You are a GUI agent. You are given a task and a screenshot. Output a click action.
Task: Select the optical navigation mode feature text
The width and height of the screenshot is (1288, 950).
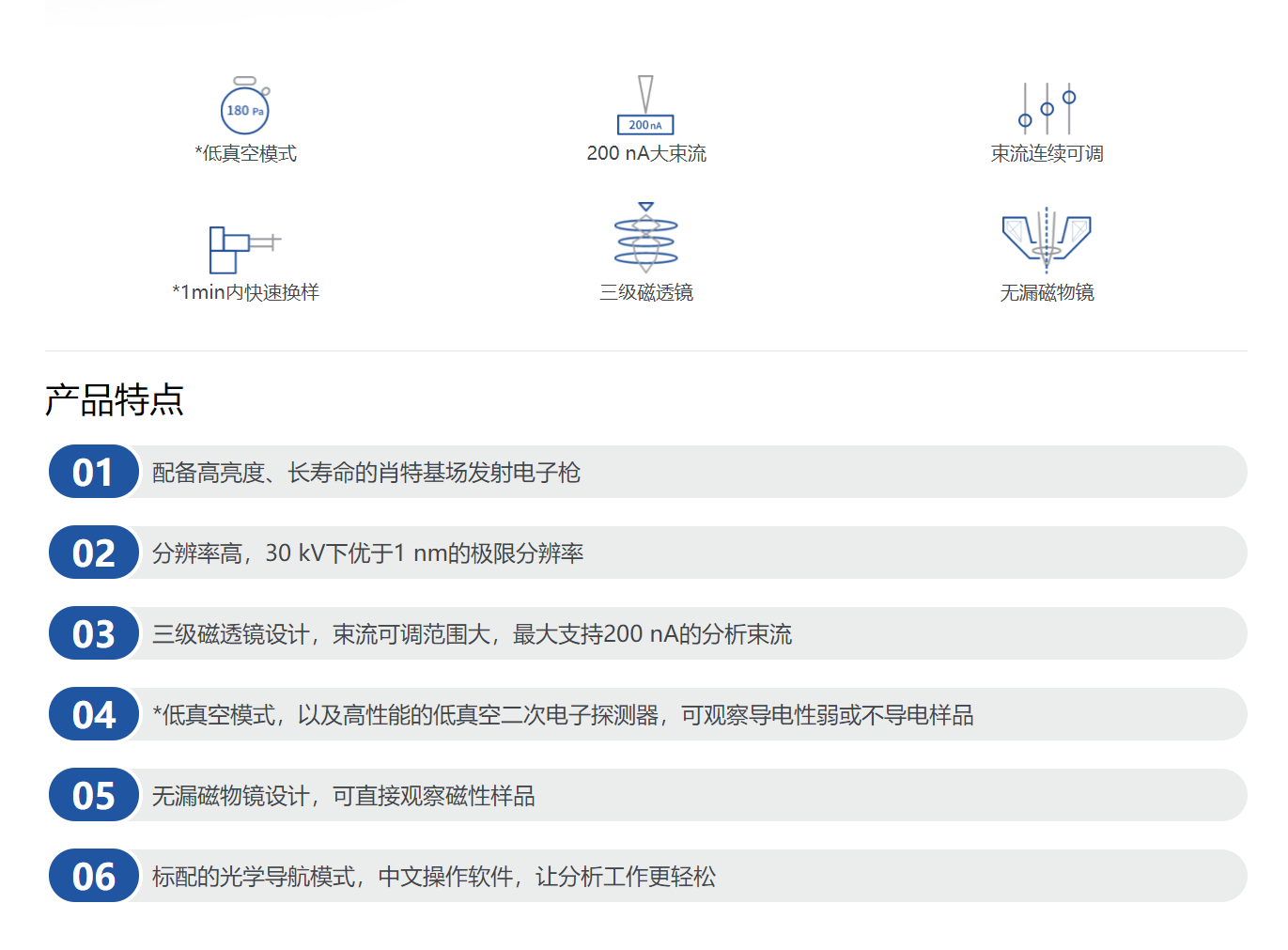(434, 877)
